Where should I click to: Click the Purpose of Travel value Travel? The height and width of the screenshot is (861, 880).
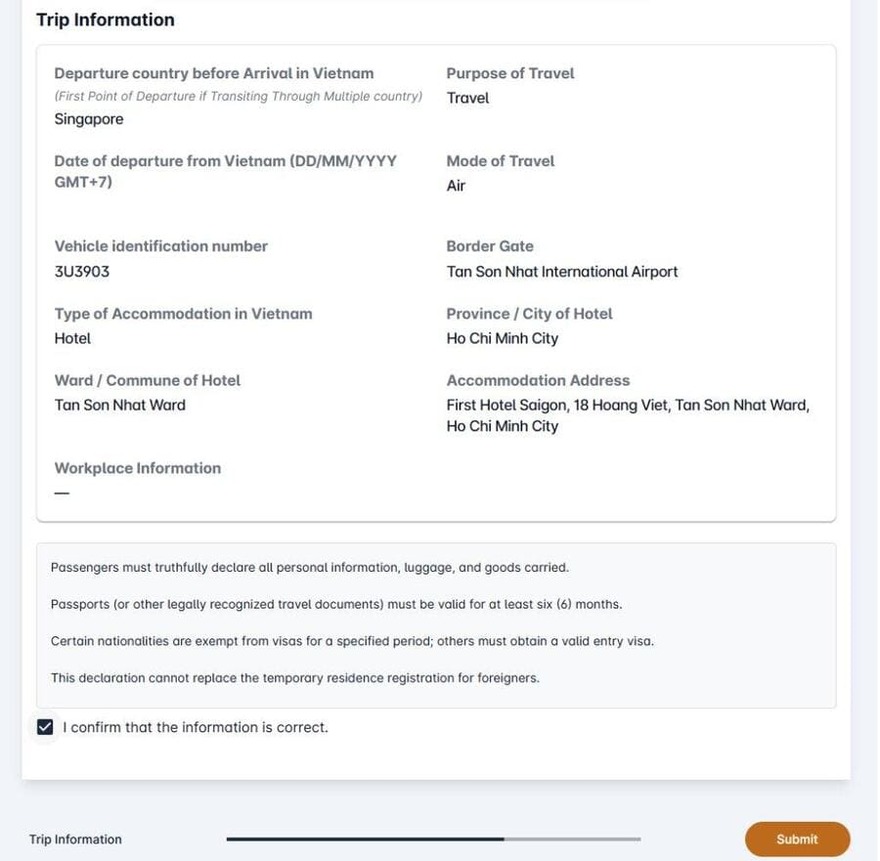(x=468, y=98)
